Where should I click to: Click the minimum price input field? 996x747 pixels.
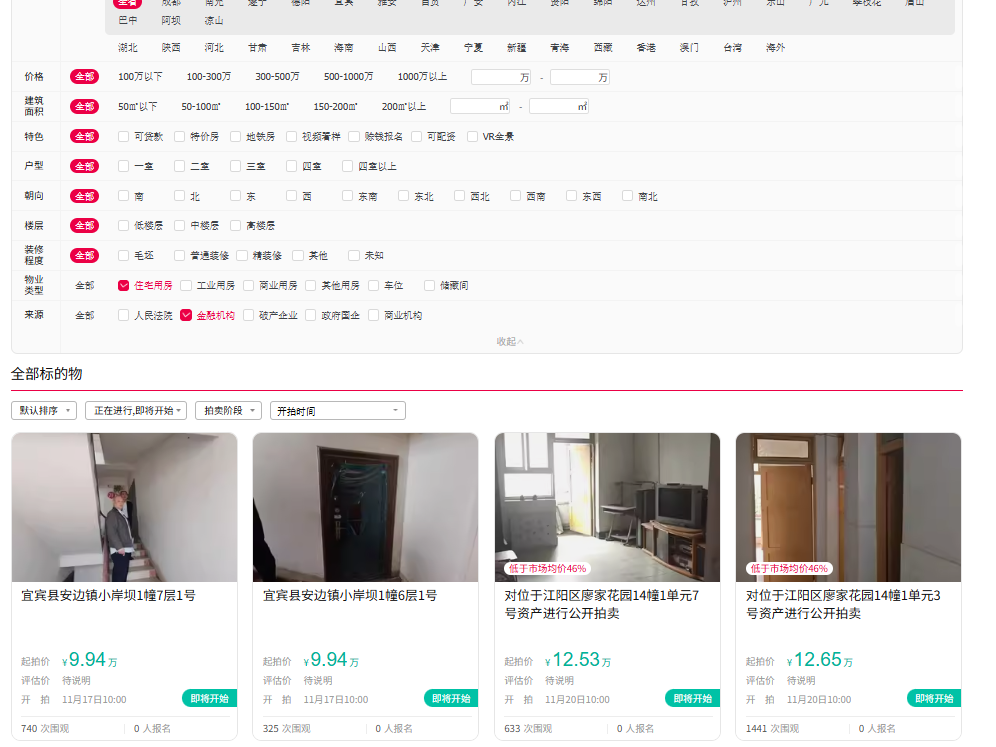pos(500,77)
